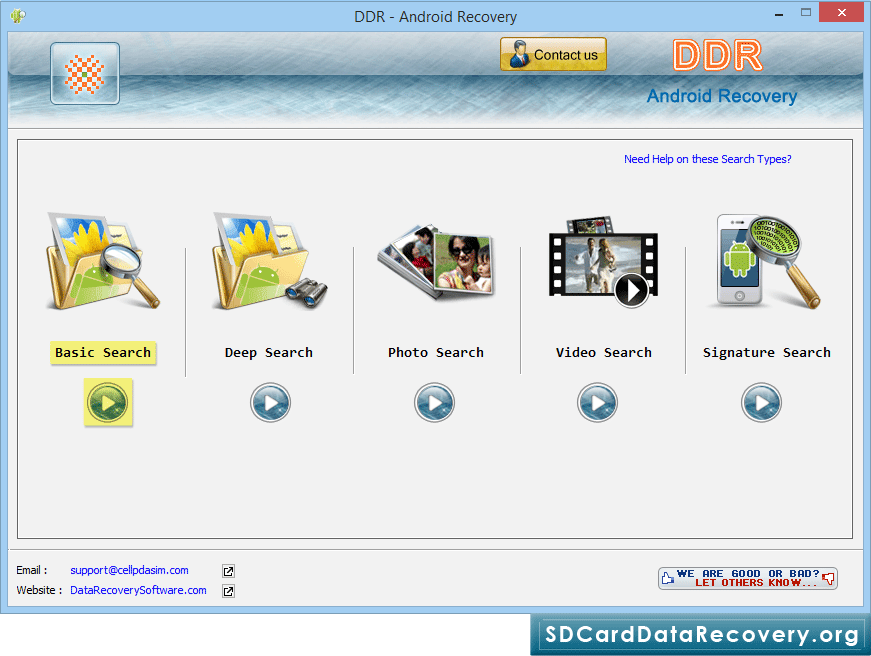Click the Deep Search folder binoculars icon

point(270,261)
